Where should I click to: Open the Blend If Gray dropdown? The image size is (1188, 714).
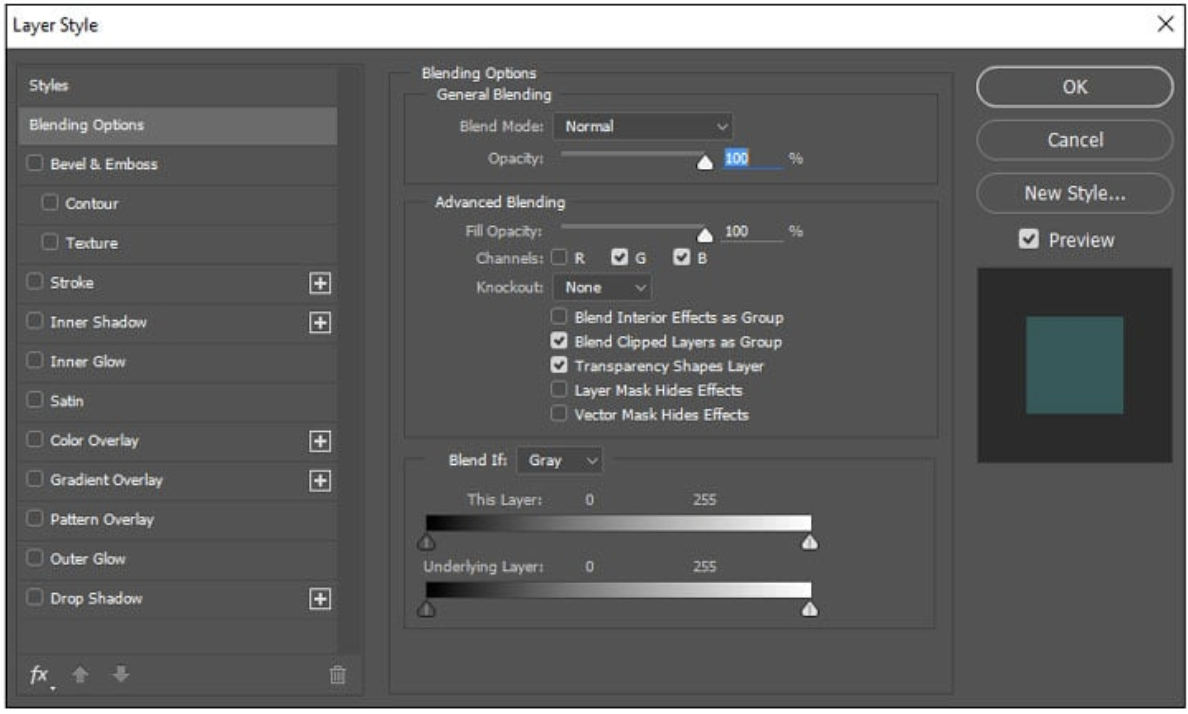(559, 460)
